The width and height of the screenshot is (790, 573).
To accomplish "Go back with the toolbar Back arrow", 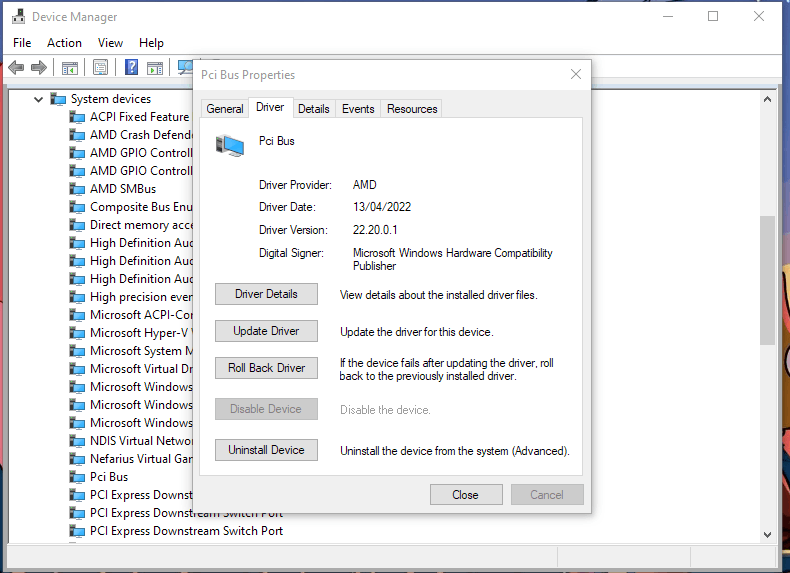I will pyautogui.click(x=16, y=67).
